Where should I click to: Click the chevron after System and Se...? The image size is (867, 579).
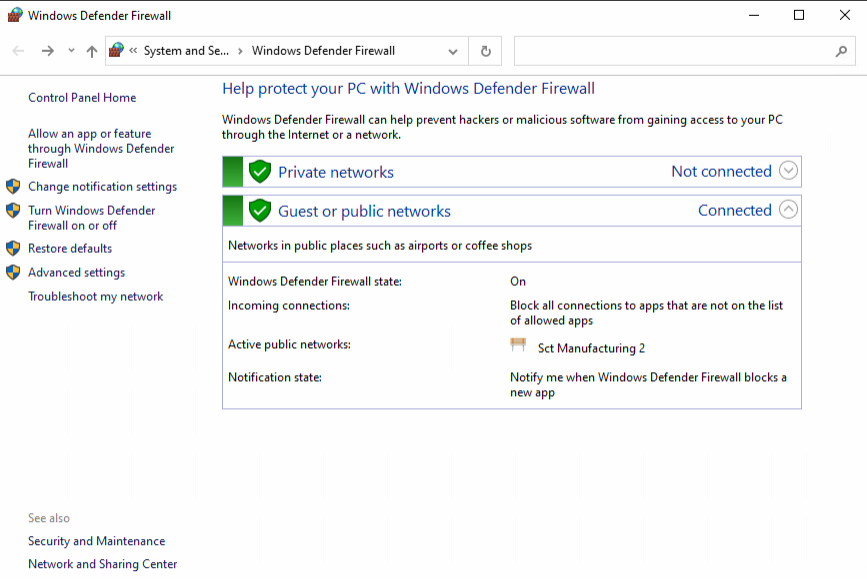(240, 51)
